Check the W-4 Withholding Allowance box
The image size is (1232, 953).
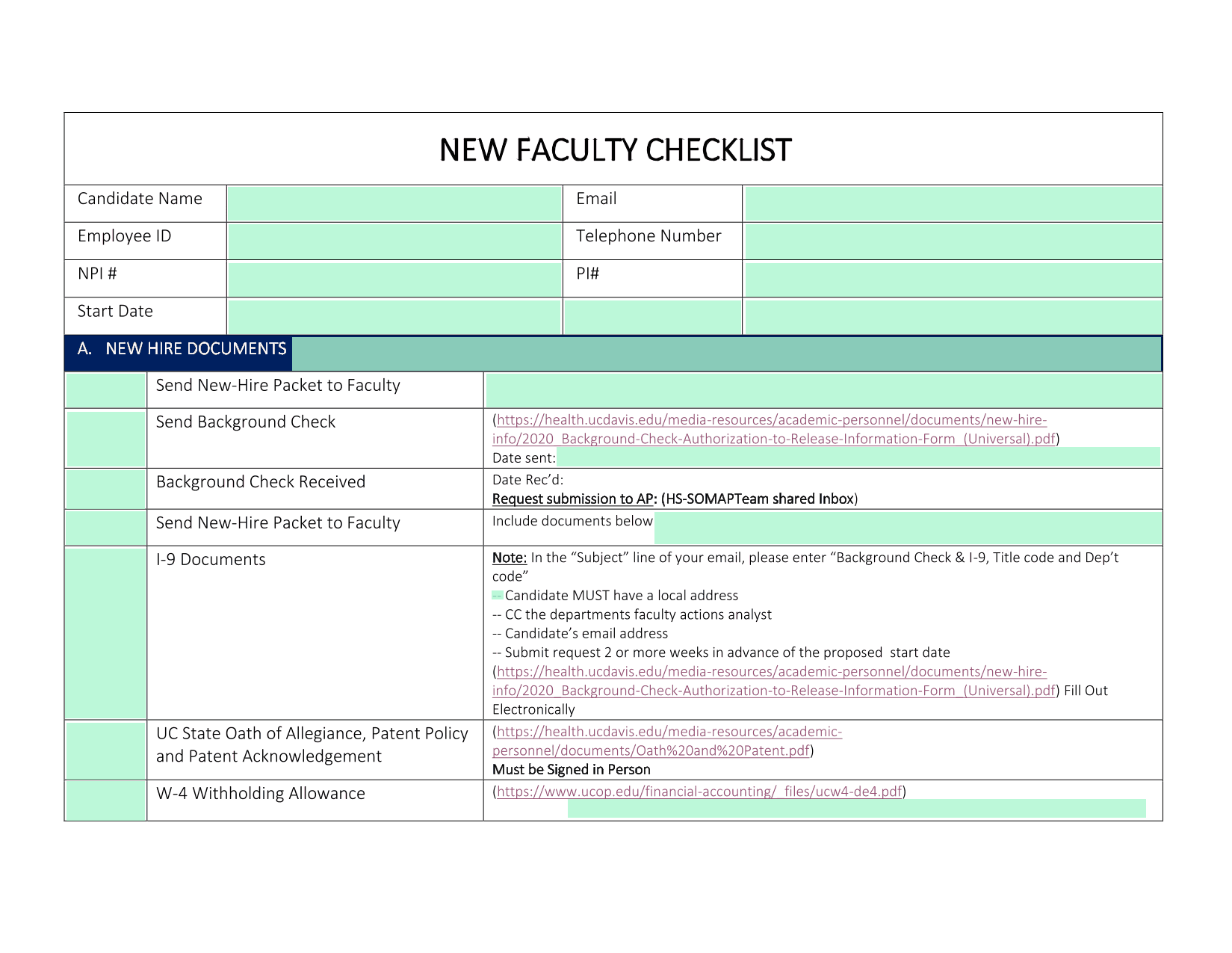coord(105,800)
